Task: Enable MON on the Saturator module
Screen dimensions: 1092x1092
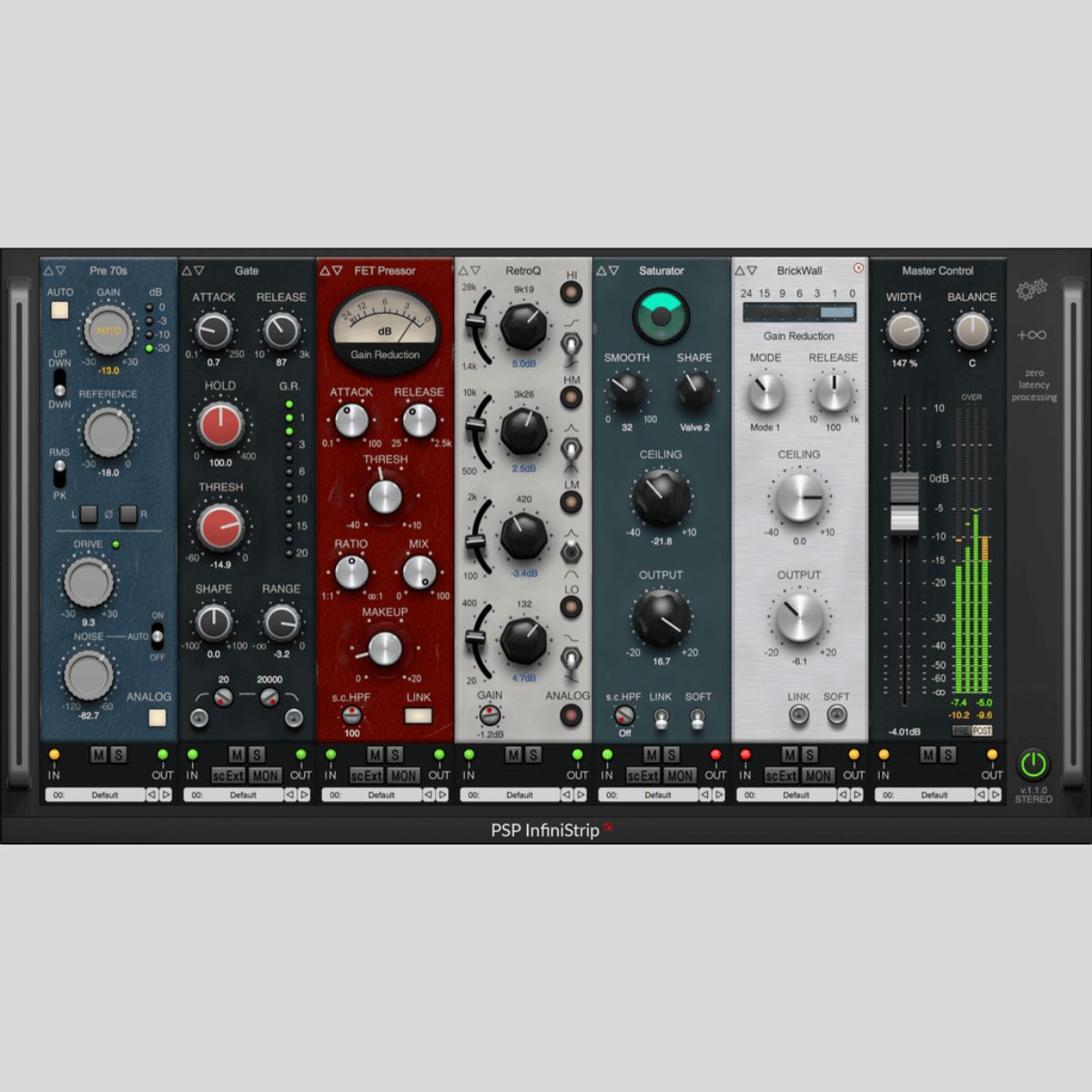Action: coord(680,775)
